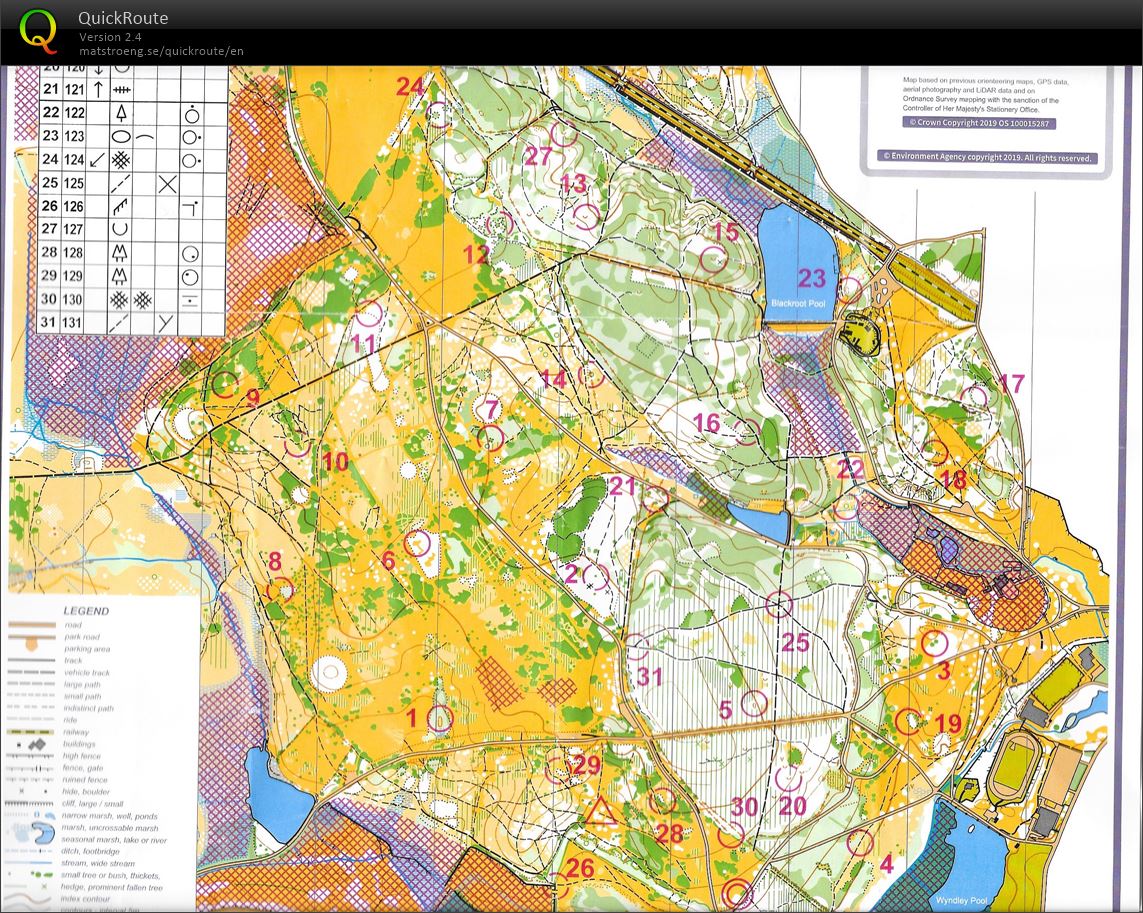Click the Blackroot Pool label

(x=798, y=303)
